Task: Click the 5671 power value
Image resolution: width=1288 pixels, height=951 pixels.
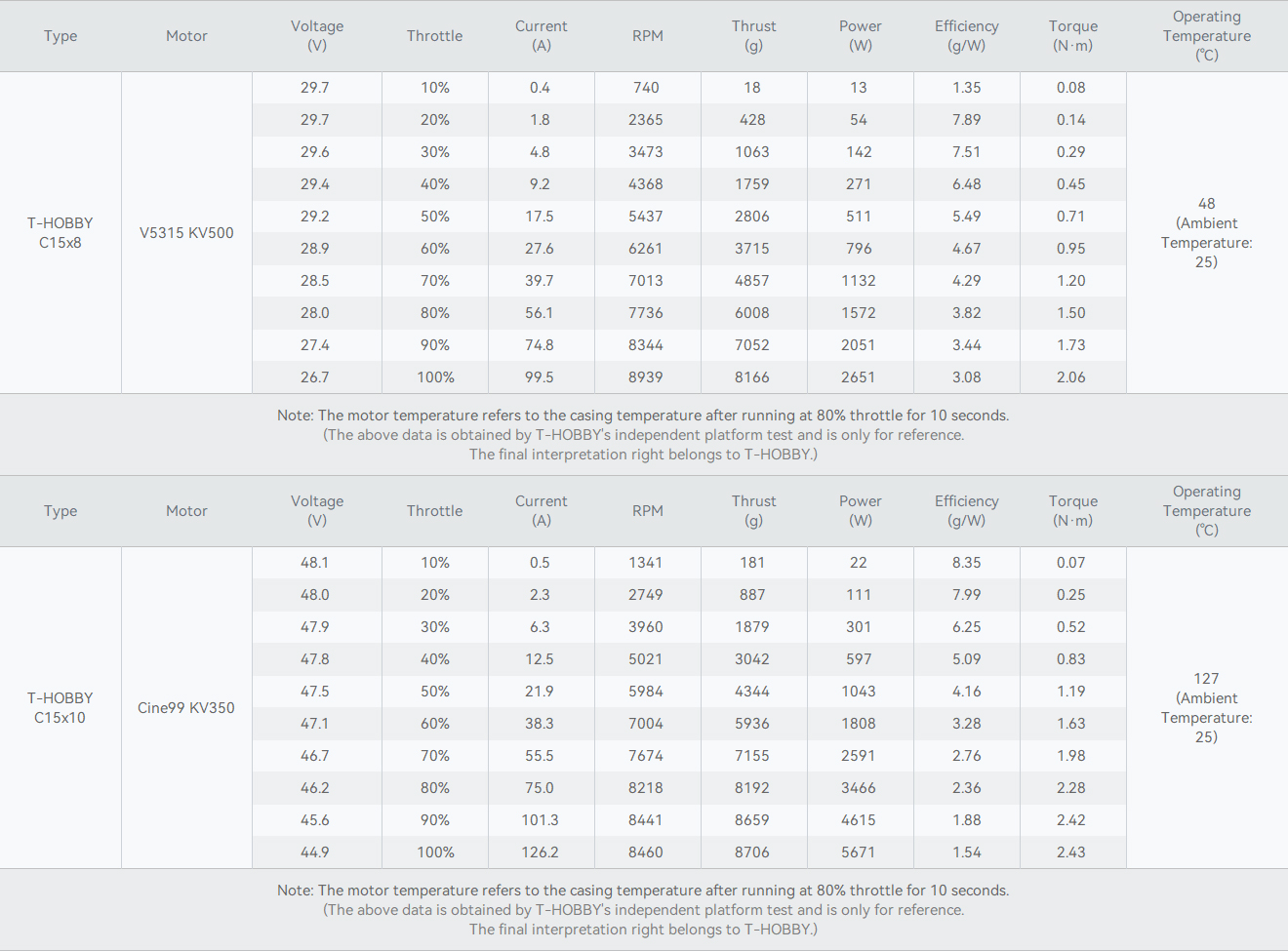Action: pos(859,852)
